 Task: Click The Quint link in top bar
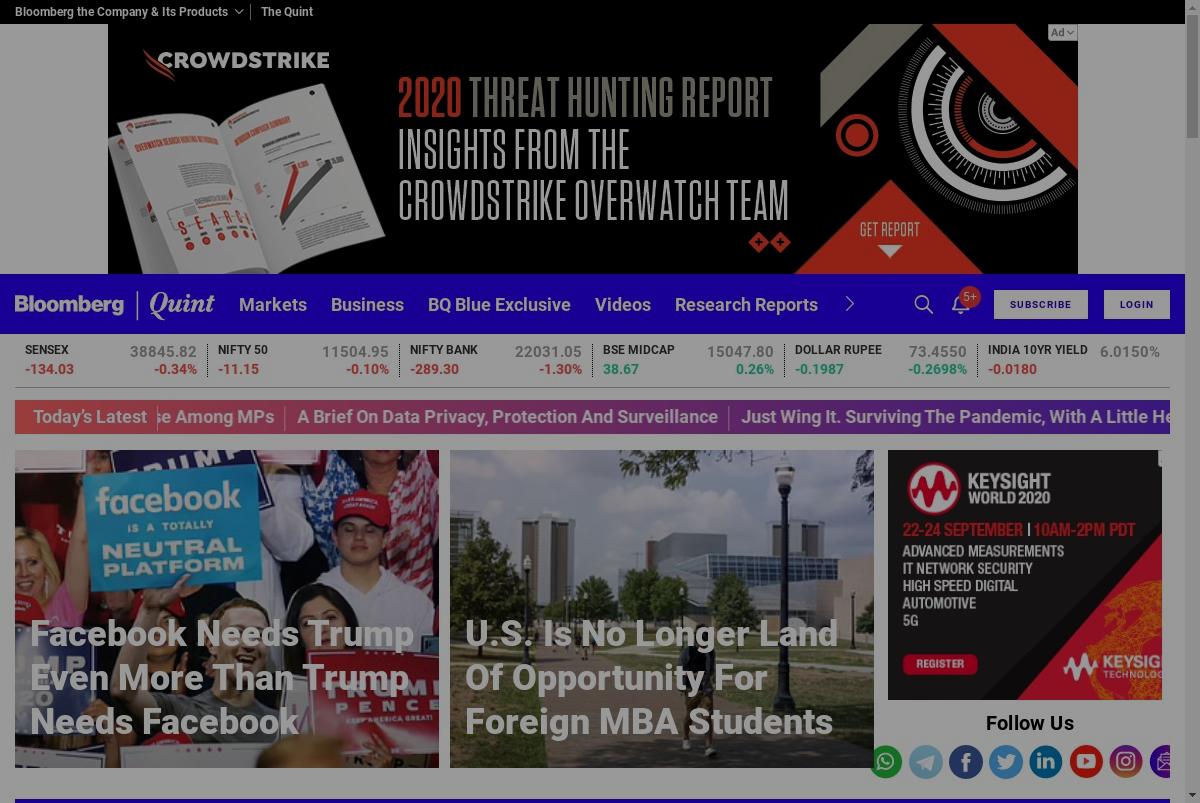(x=287, y=12)
